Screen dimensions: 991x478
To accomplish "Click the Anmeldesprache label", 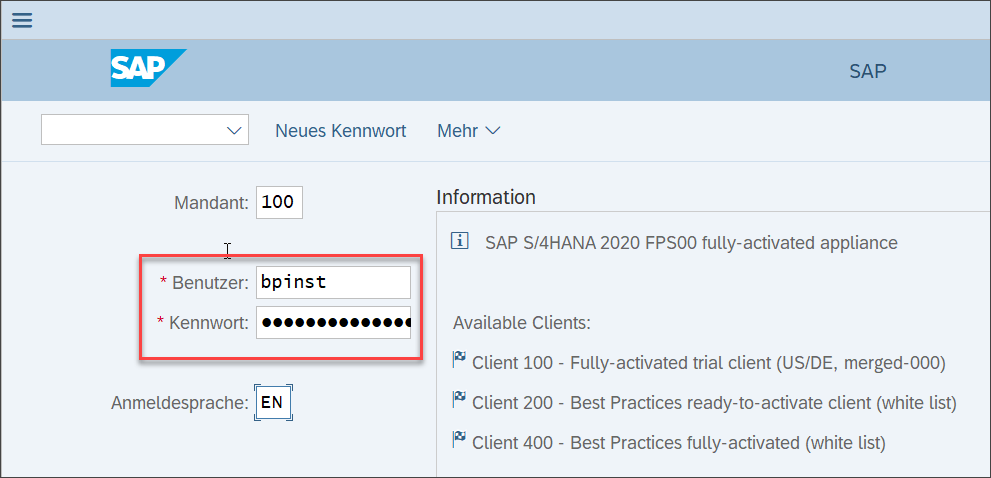I will [x=180, y=403].
